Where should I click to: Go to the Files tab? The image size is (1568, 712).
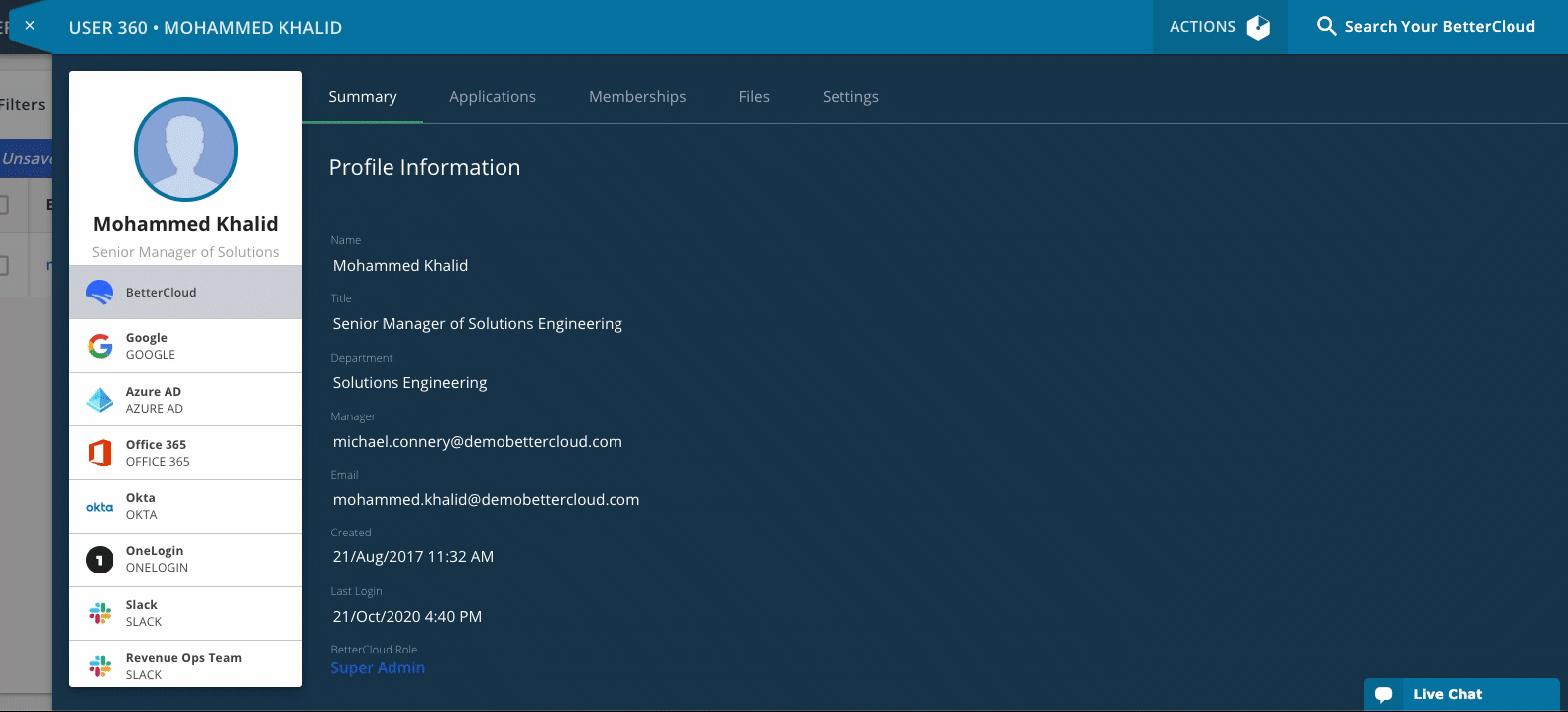[754, 97]
